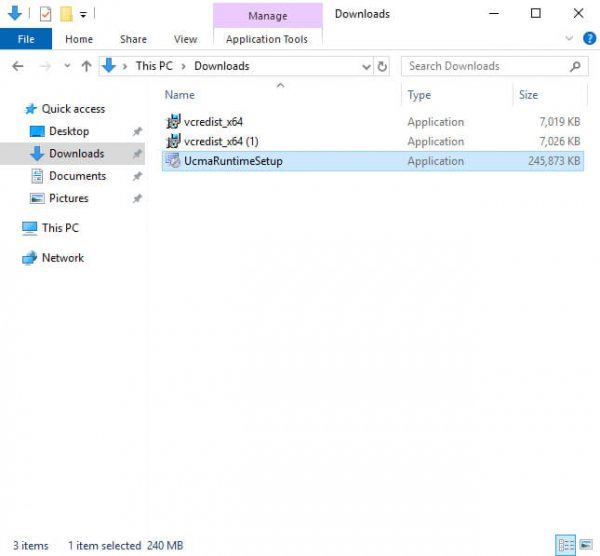Open Help with the question mark icon
Viewport: 600px width, 556px height.
(589, 38)
